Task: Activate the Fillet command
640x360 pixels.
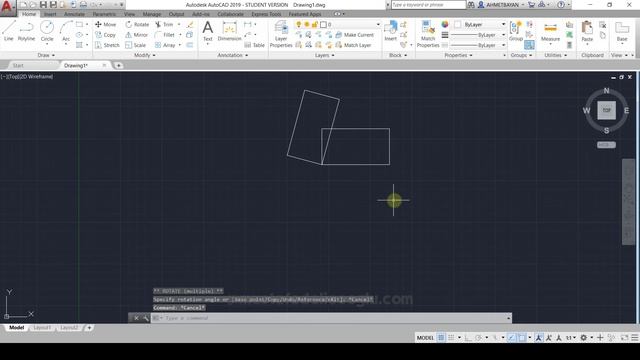Action: 165,35
